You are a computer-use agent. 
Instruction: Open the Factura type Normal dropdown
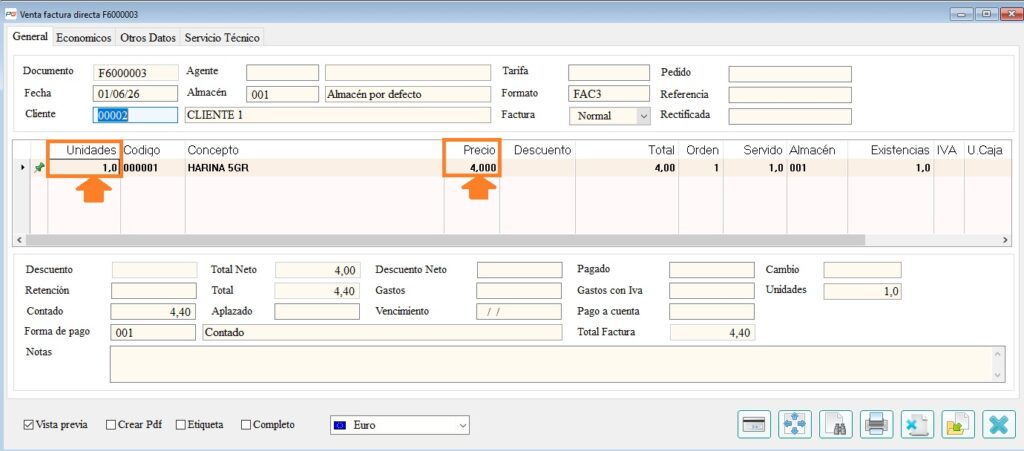click(x=644, y=116)
